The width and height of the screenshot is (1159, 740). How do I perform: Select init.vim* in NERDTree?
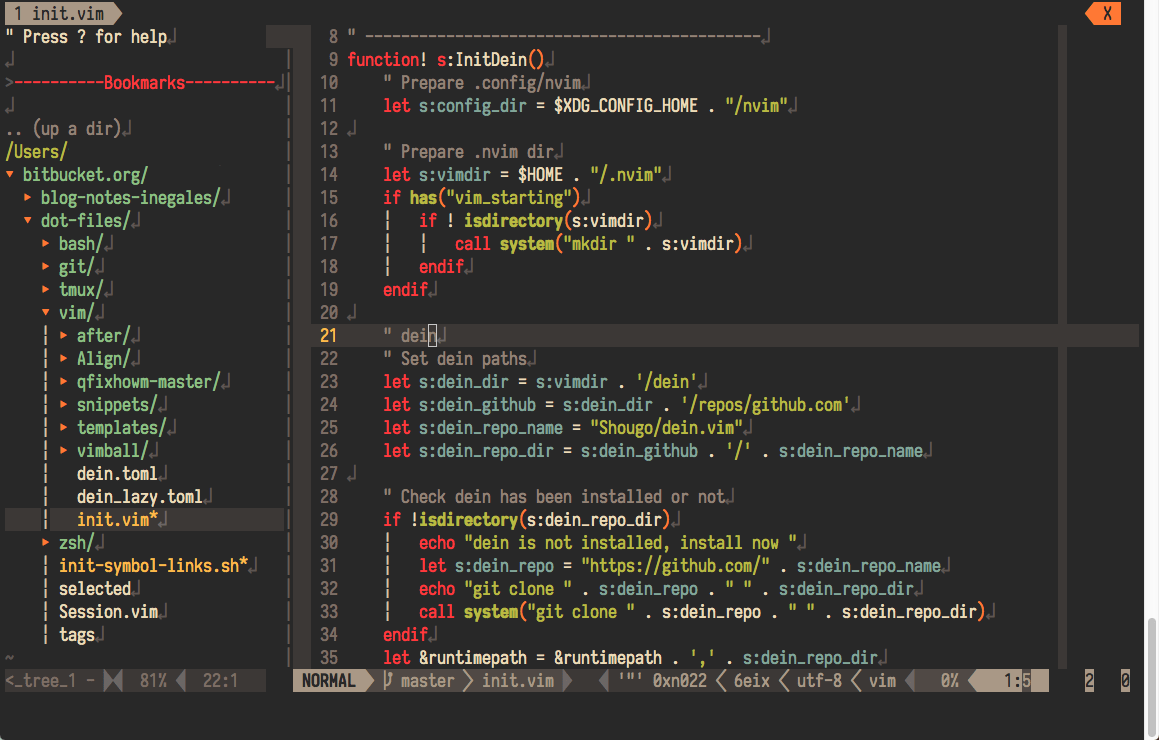(x=116, y=520)
